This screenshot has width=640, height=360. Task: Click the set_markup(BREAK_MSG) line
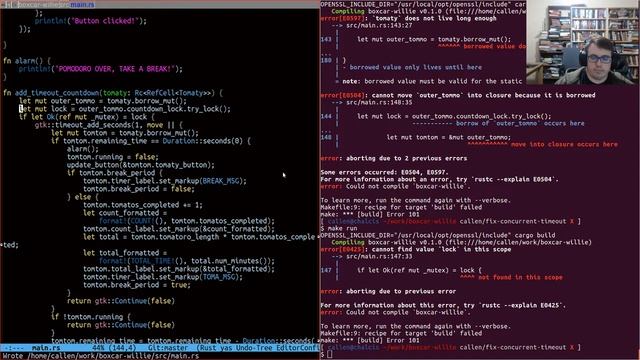click(164, 181)
